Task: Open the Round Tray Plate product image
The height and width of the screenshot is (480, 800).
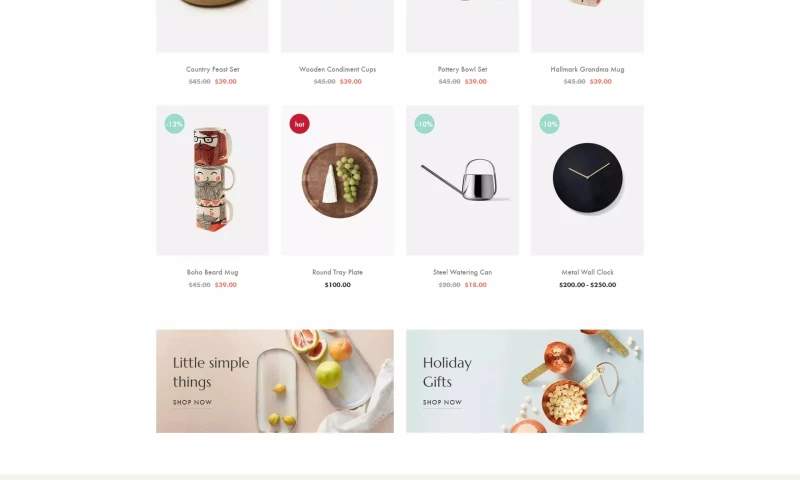Action: pyautogui.click(x=337, y=180)
